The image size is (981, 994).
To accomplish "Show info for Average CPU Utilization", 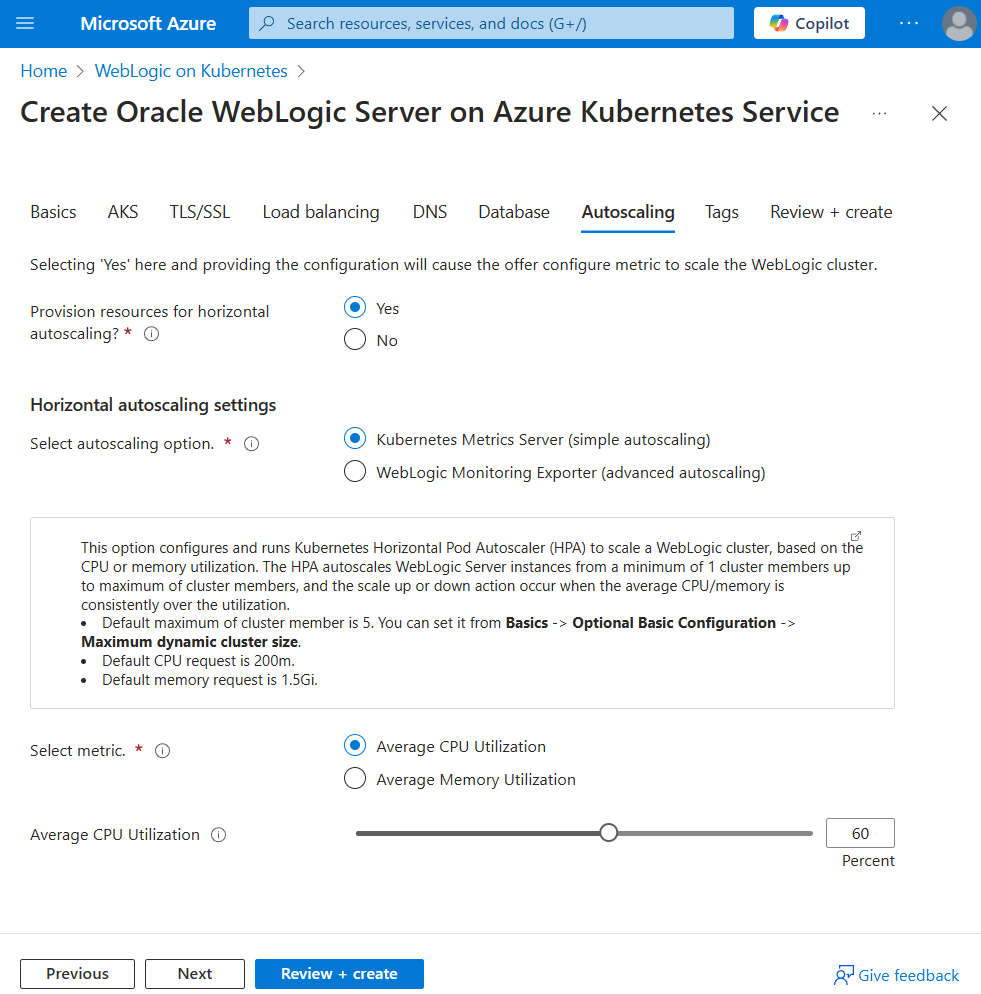I will coord(219,835).
